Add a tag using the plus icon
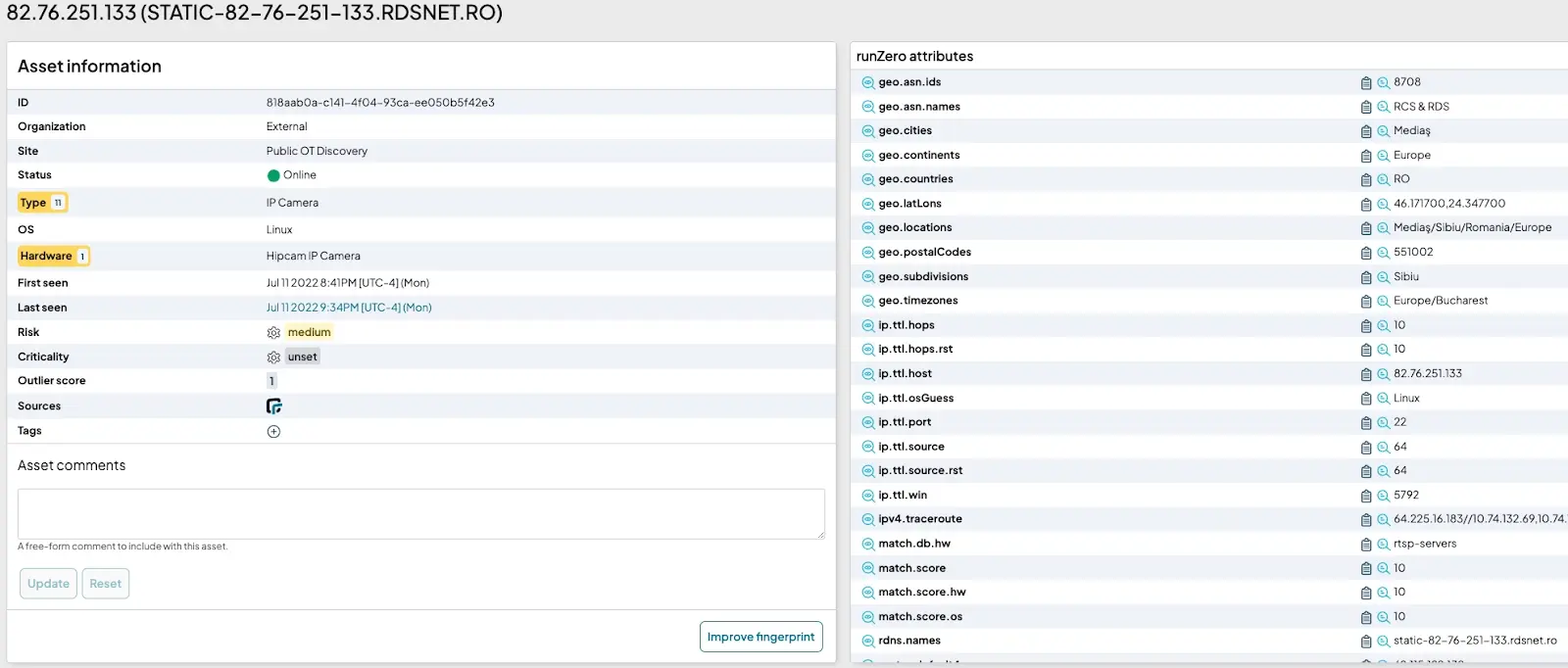Image resolution: width=1568 pixels, height=668 pixels. pos(273,432)
